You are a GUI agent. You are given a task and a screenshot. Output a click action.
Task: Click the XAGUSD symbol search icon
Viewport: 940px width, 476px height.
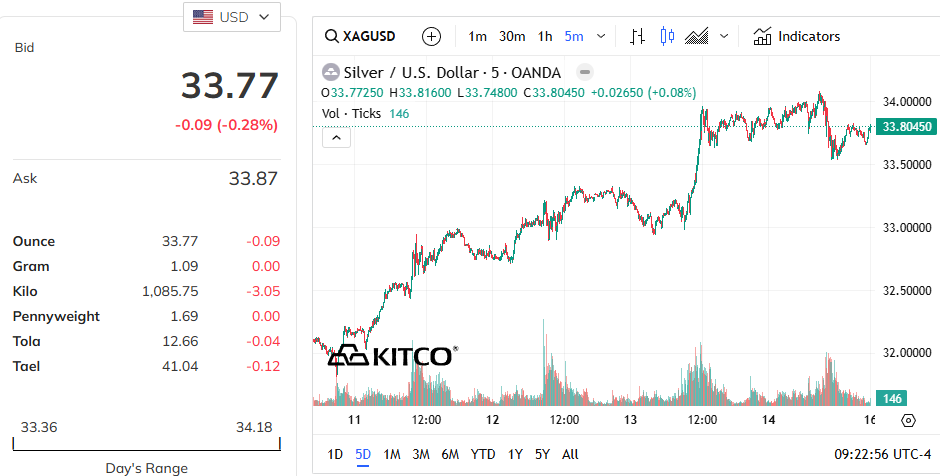(x=332, y=37)
